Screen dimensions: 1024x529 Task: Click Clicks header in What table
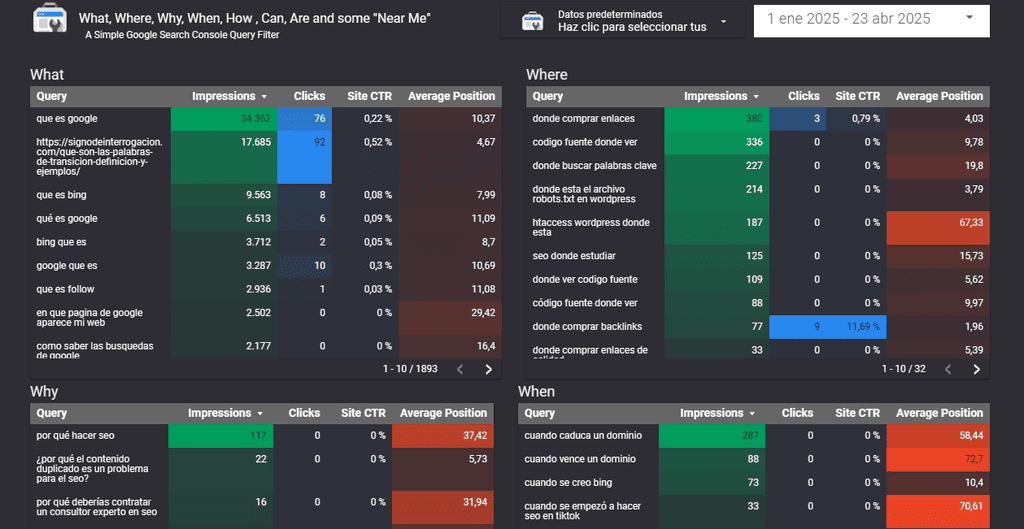310,96
